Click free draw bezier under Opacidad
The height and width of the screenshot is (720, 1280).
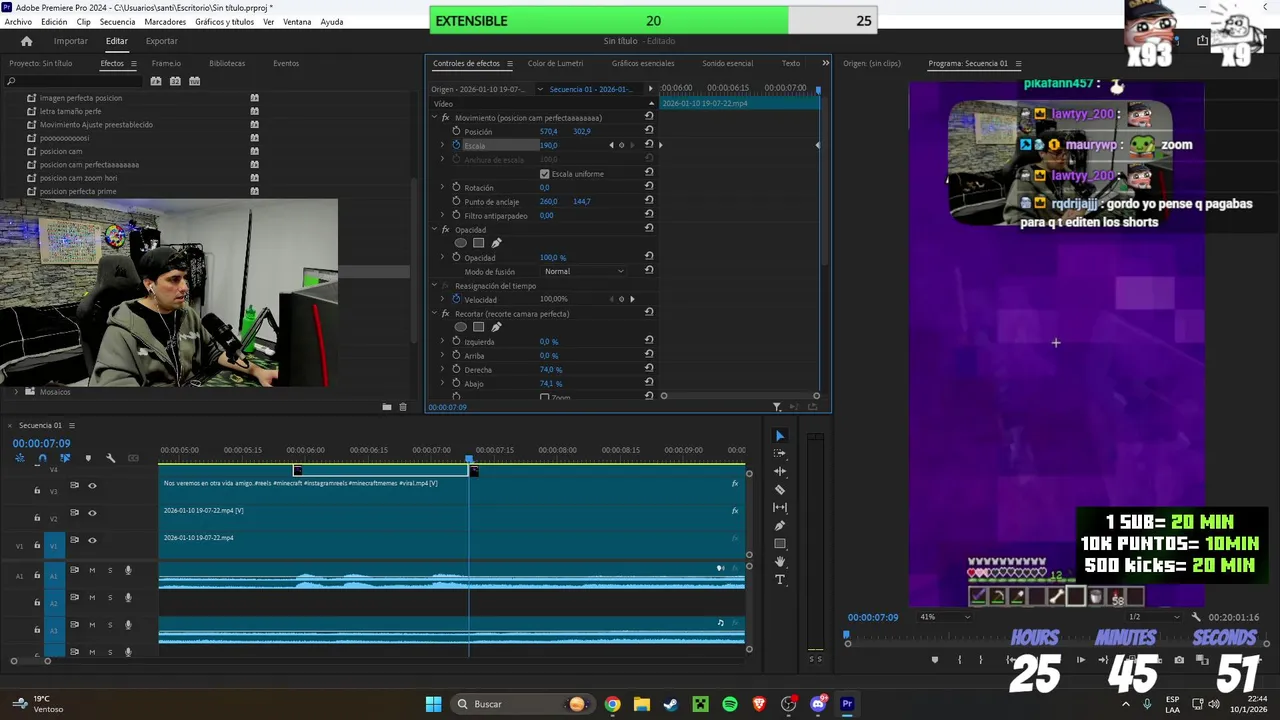pyautogui.click(x=496, y=243)
